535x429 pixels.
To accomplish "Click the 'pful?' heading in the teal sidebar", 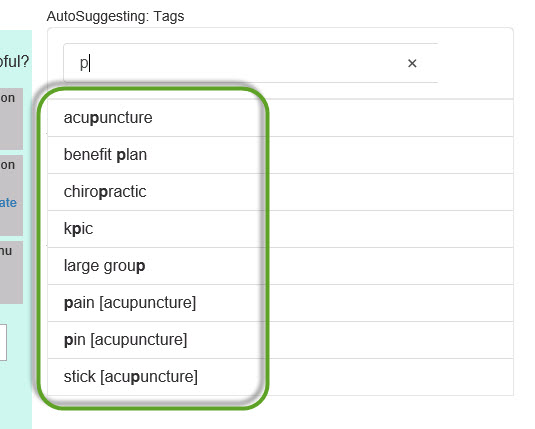I will point(14,62).
